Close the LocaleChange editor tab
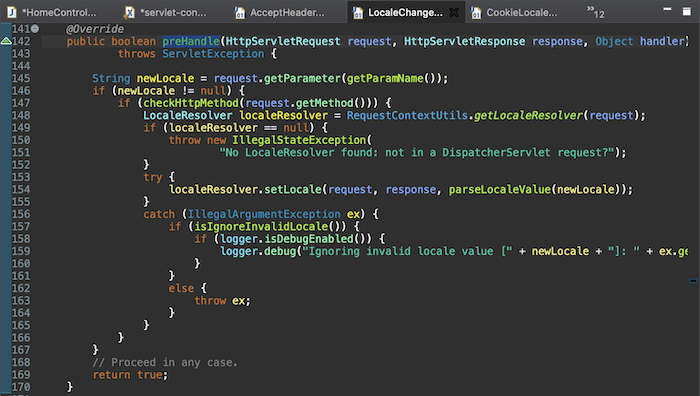The width and height of the screenshot is (700, 396). [454, 13]
